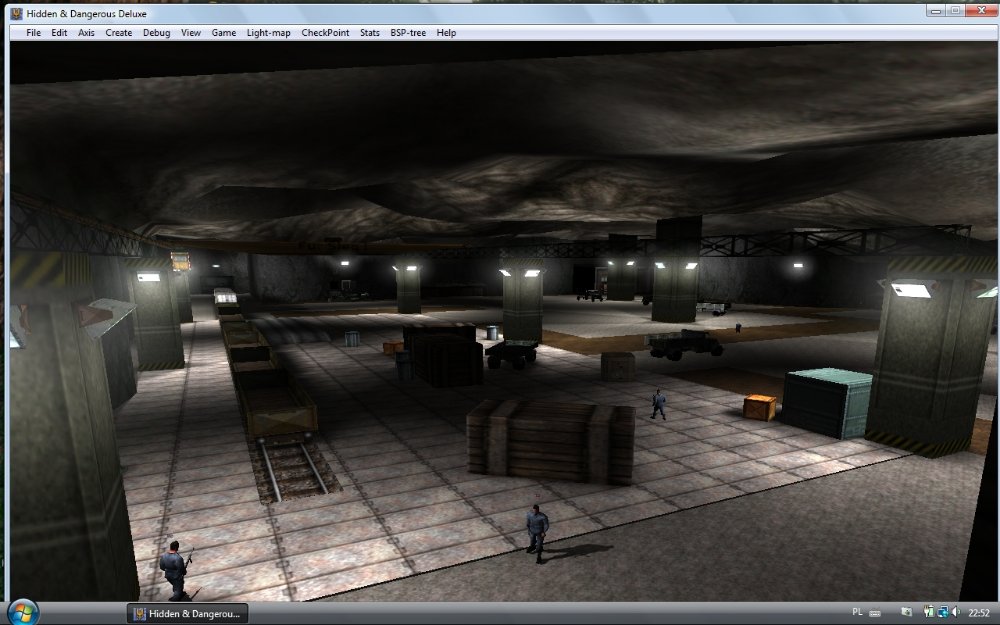Viewport: 1000px width, 625px height.
Task: Open the network connection tray icon
Action: (943, 612)
